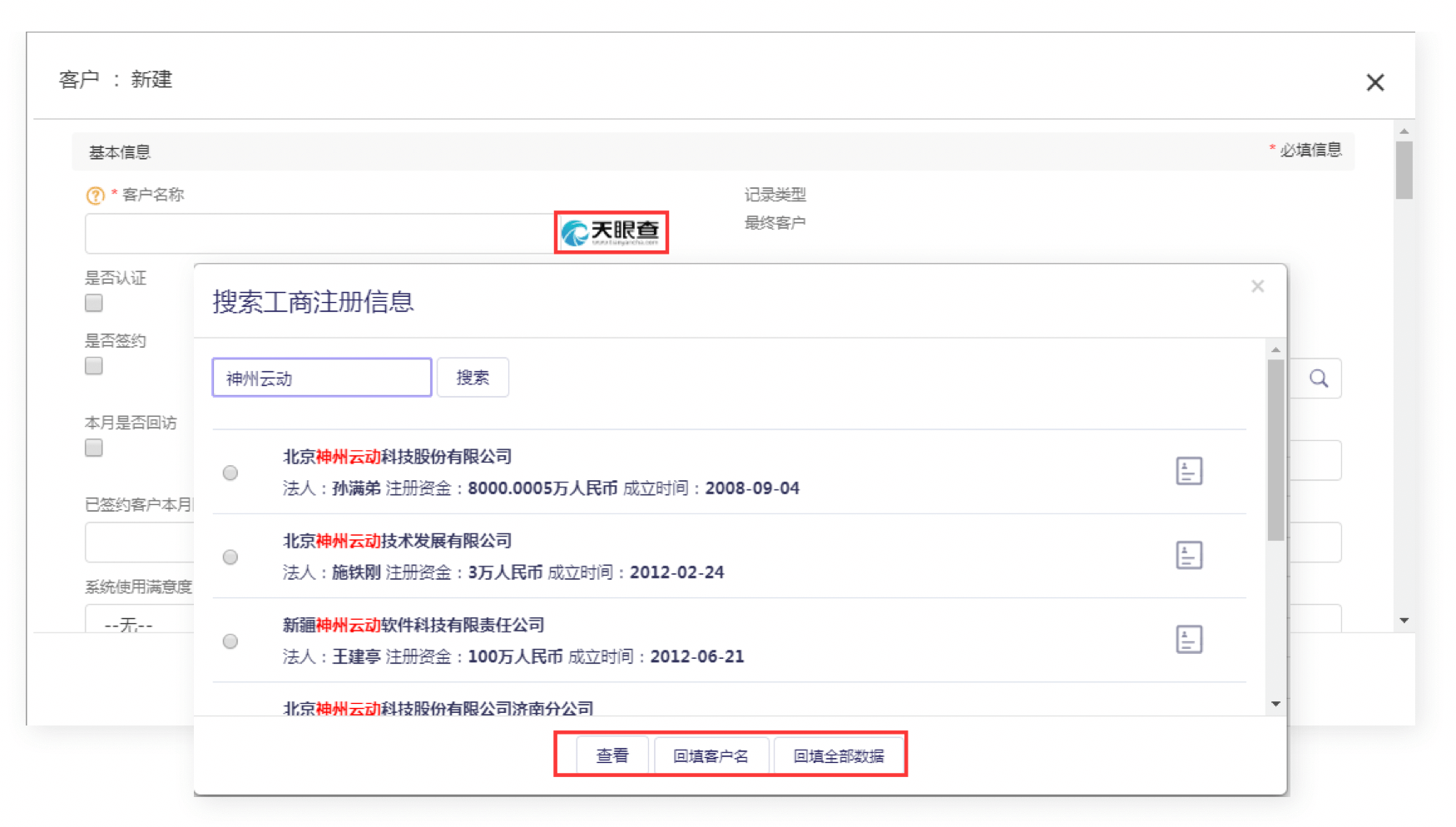Open the 系统使用满意度 dropdown

coord(140,620)
